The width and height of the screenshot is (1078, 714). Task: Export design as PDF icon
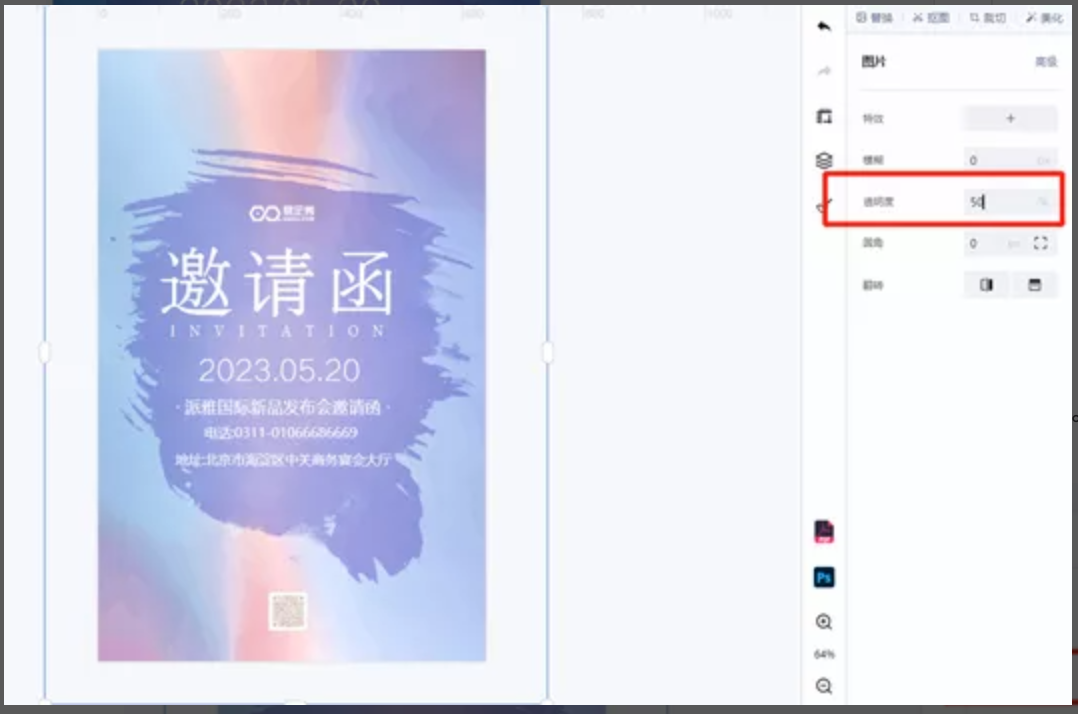click(x=824, y=532)
